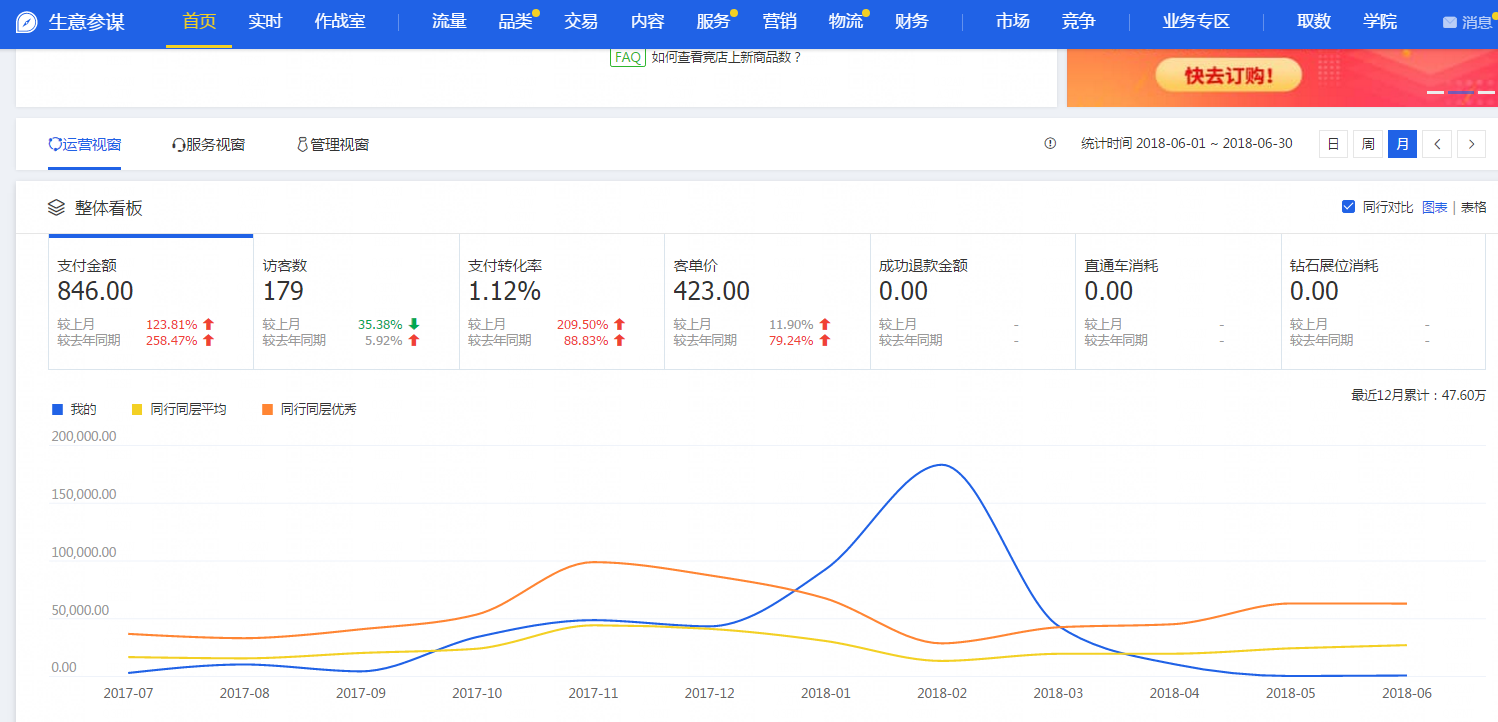
Task: Click the 整体看板 layers icon
Action: pos(57,208)
